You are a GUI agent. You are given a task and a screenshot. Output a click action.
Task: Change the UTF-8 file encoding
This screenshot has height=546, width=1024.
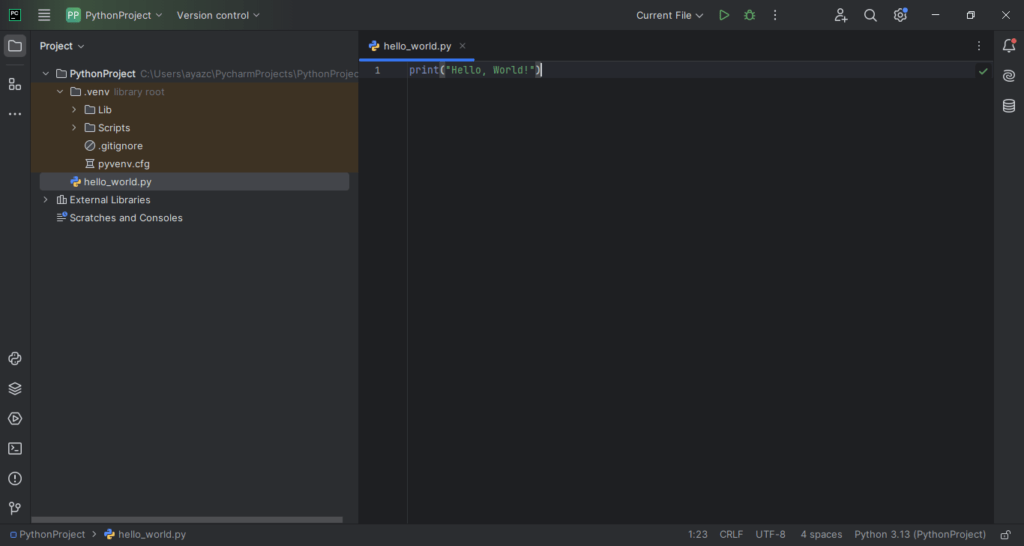[771, 534]
